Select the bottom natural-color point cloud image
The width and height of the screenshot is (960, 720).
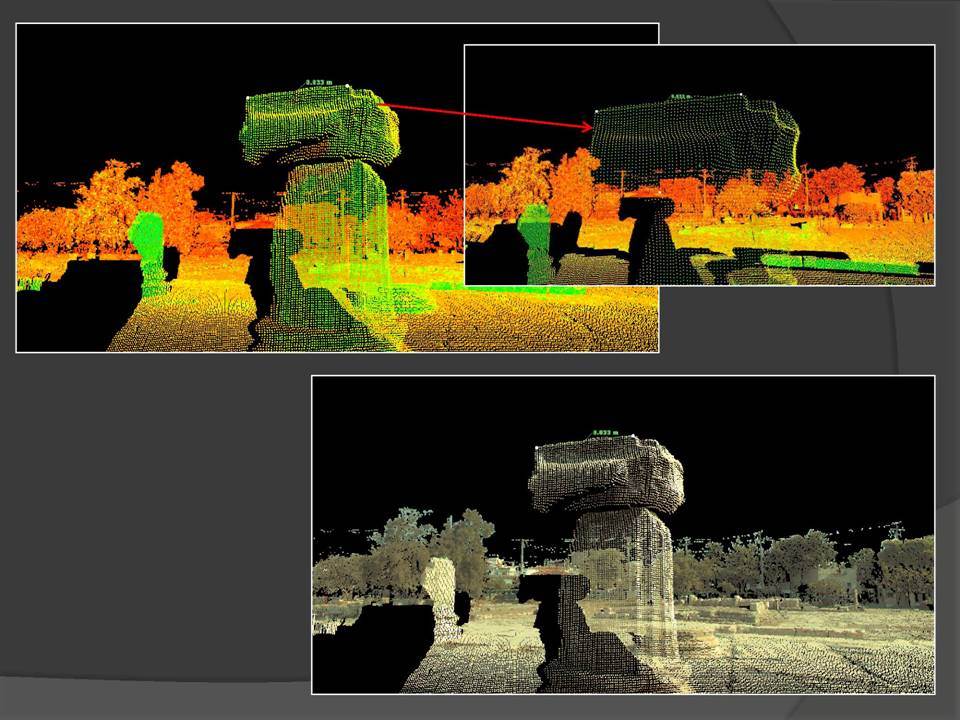(x=623, y=534)
